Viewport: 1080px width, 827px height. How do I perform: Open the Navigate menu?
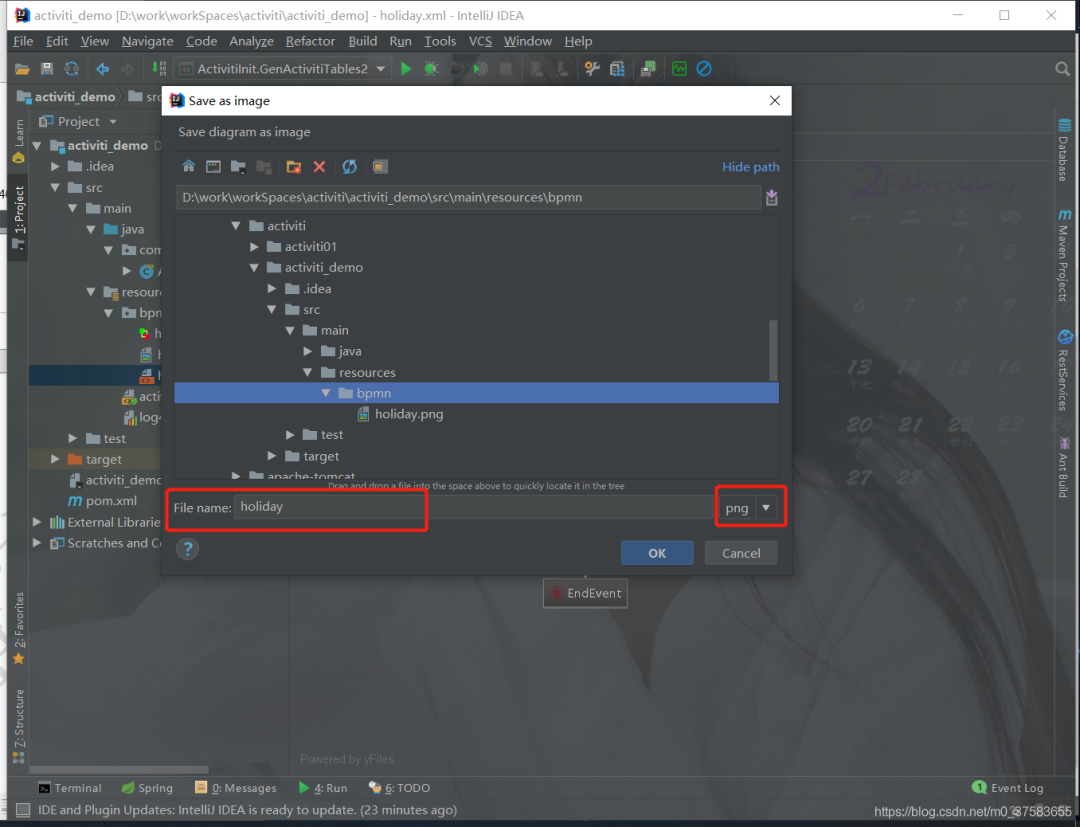(x=147, y=41)
